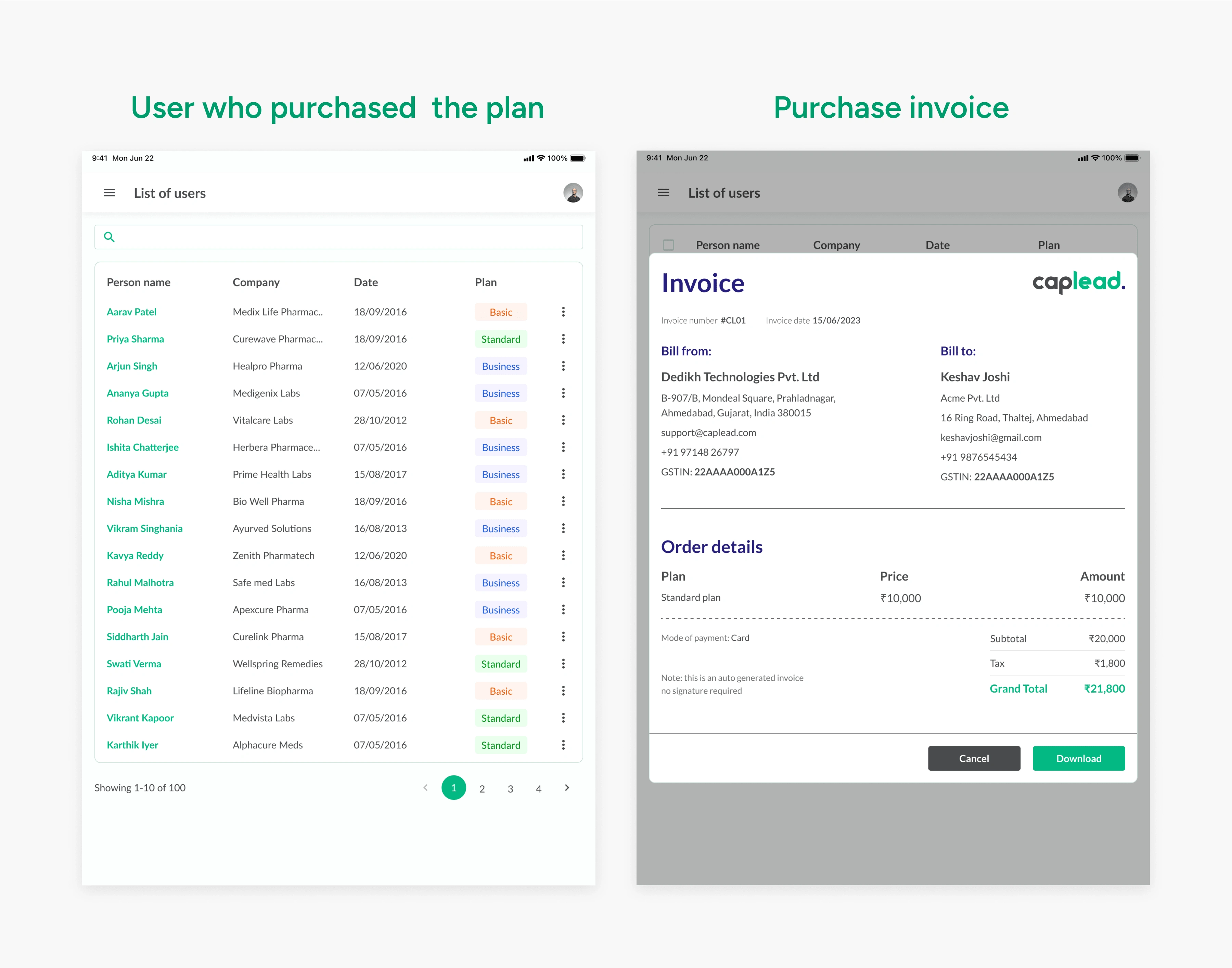Open Vikram Singhania user link
This screenshot has width=1232, height=968.
[x=144, y=528]
